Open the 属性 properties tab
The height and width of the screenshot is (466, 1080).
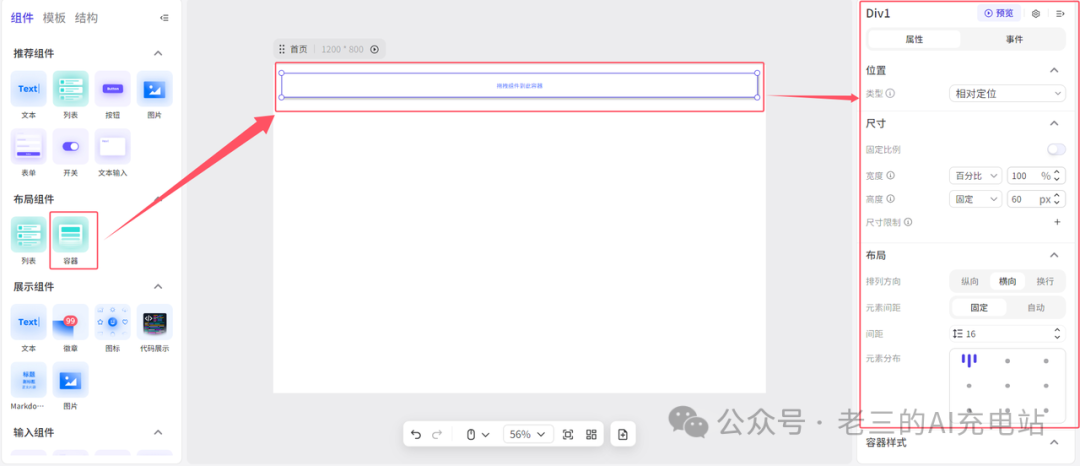(914, 39)
